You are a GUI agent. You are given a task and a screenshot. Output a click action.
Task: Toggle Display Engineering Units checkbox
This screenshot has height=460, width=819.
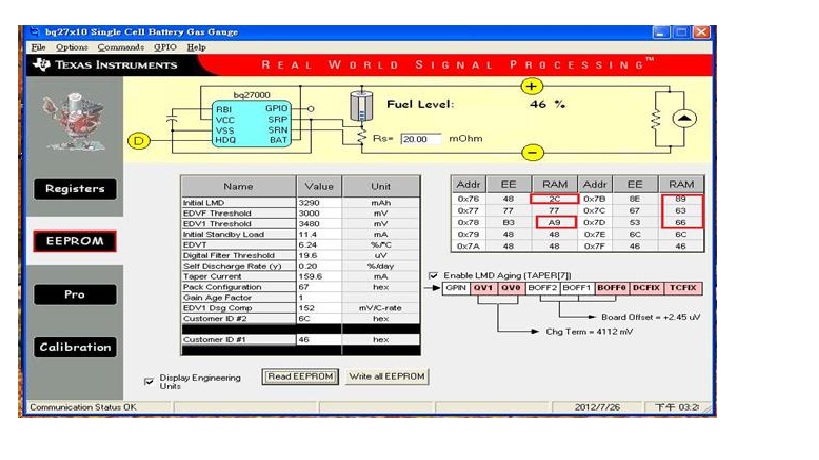pos(149,381)
